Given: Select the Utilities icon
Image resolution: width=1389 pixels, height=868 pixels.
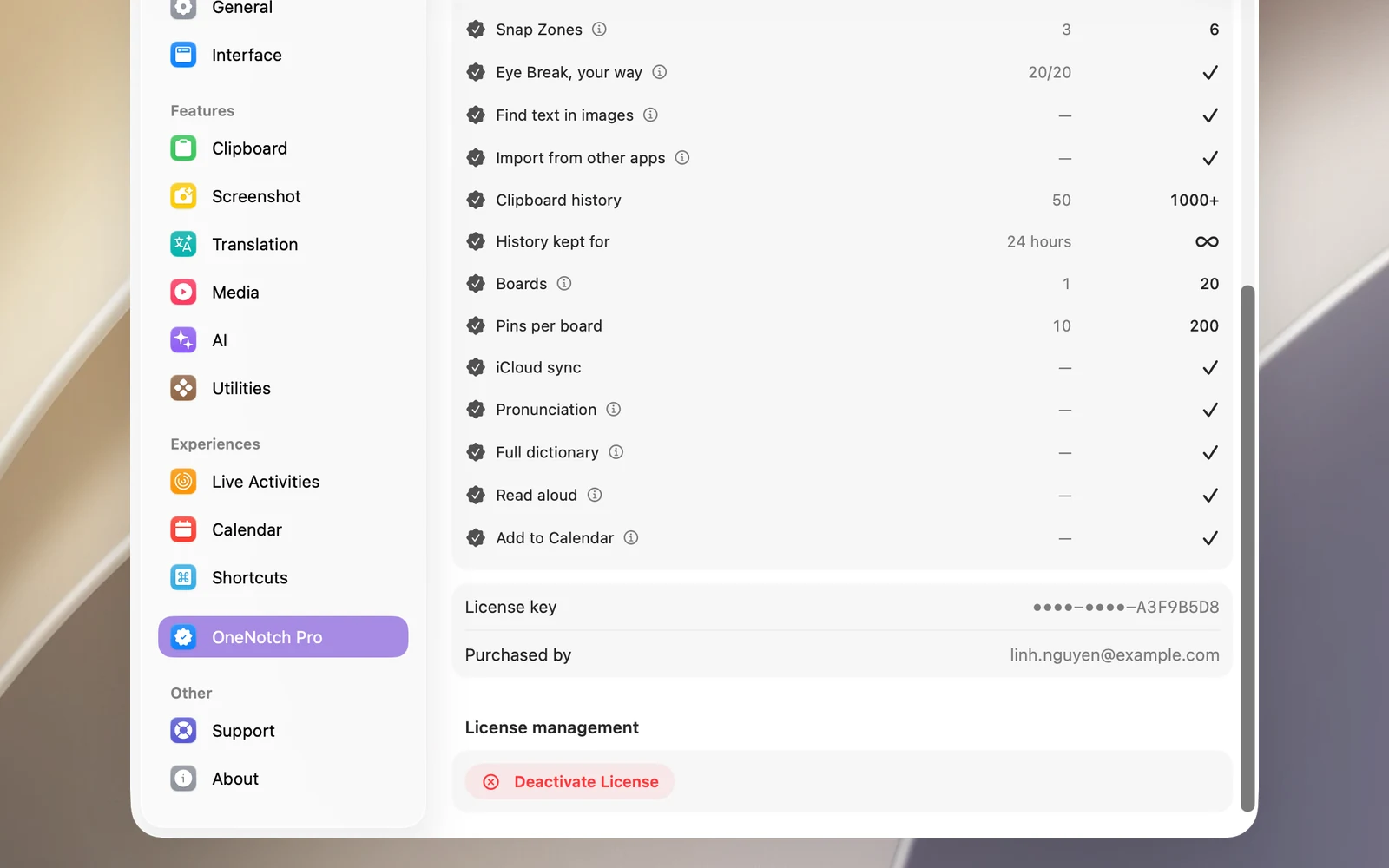Looking at the screenshot, I should (183, 388).
